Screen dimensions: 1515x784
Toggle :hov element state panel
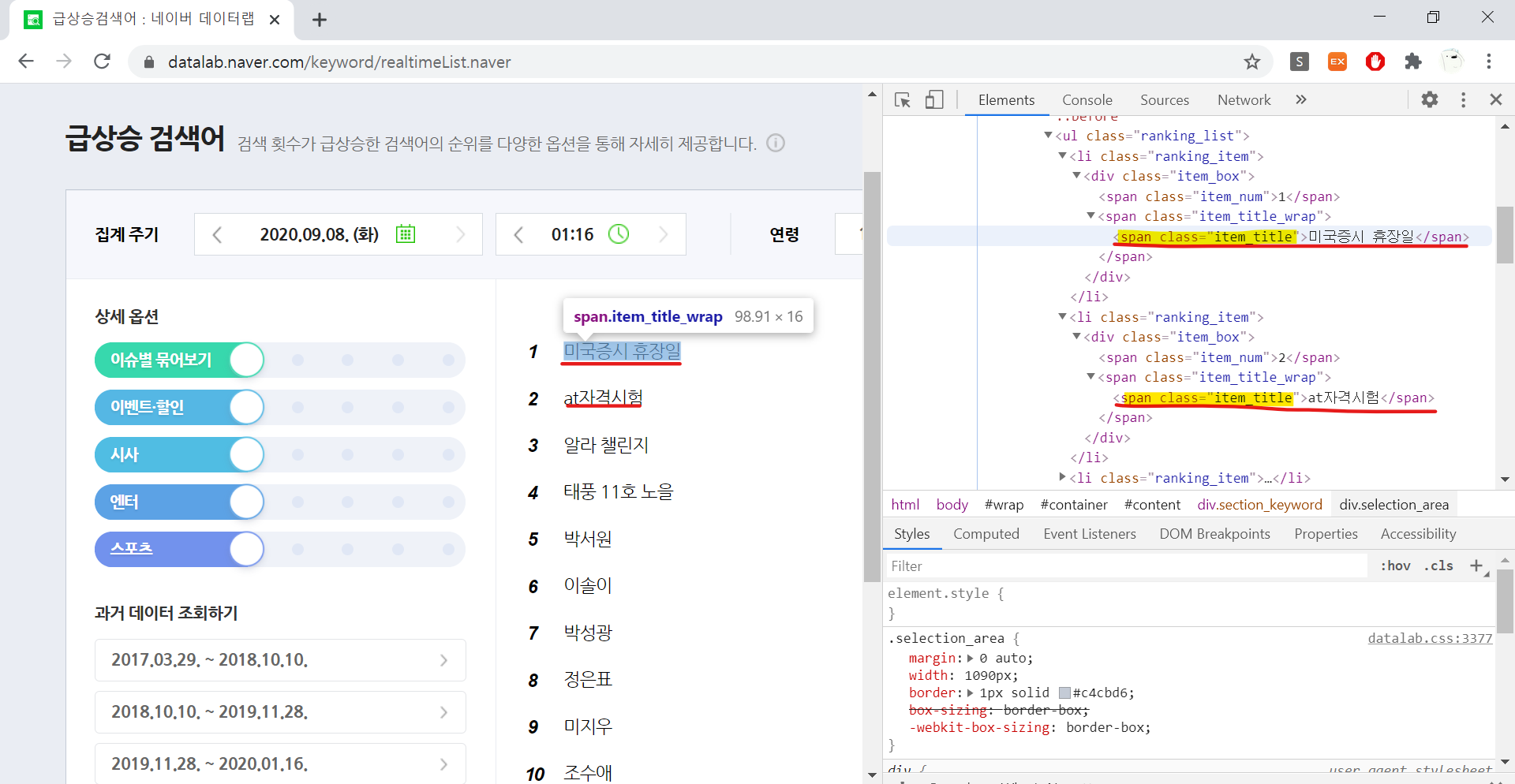coord(1395,566)
